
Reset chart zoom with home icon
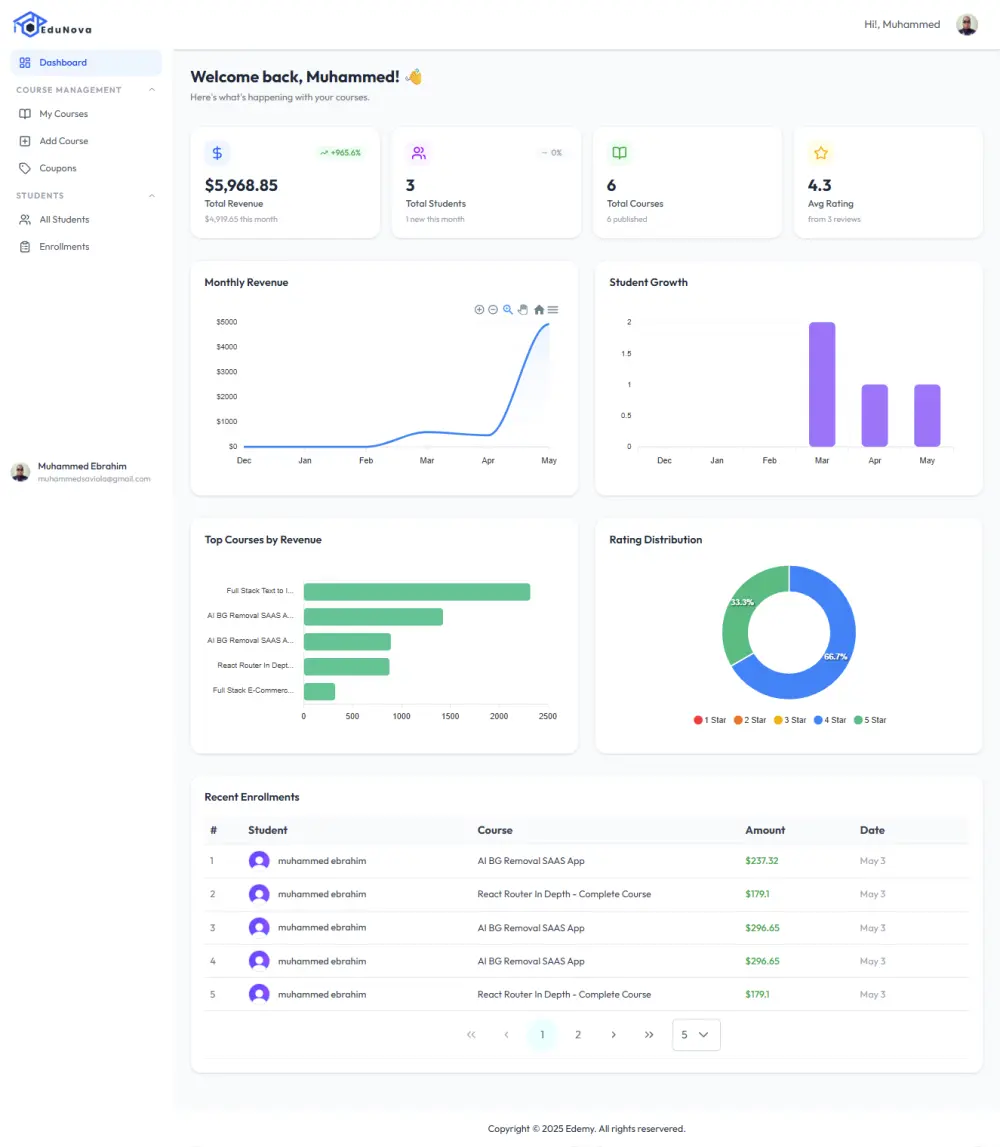click(539, 309)
